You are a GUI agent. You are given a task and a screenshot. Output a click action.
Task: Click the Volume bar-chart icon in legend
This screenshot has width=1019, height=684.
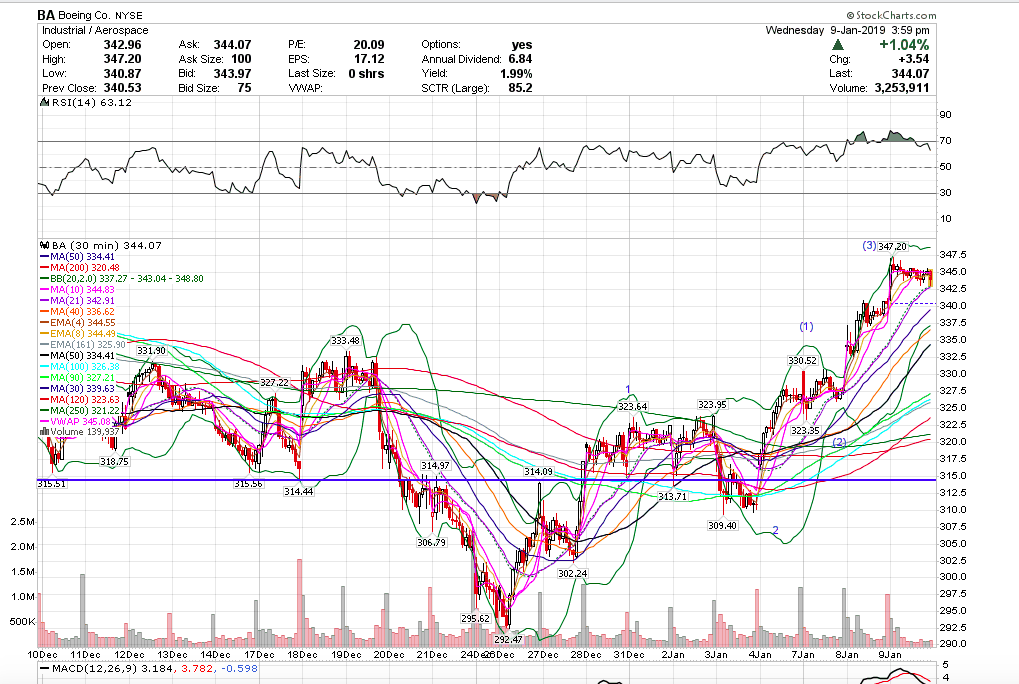(43, 431)
